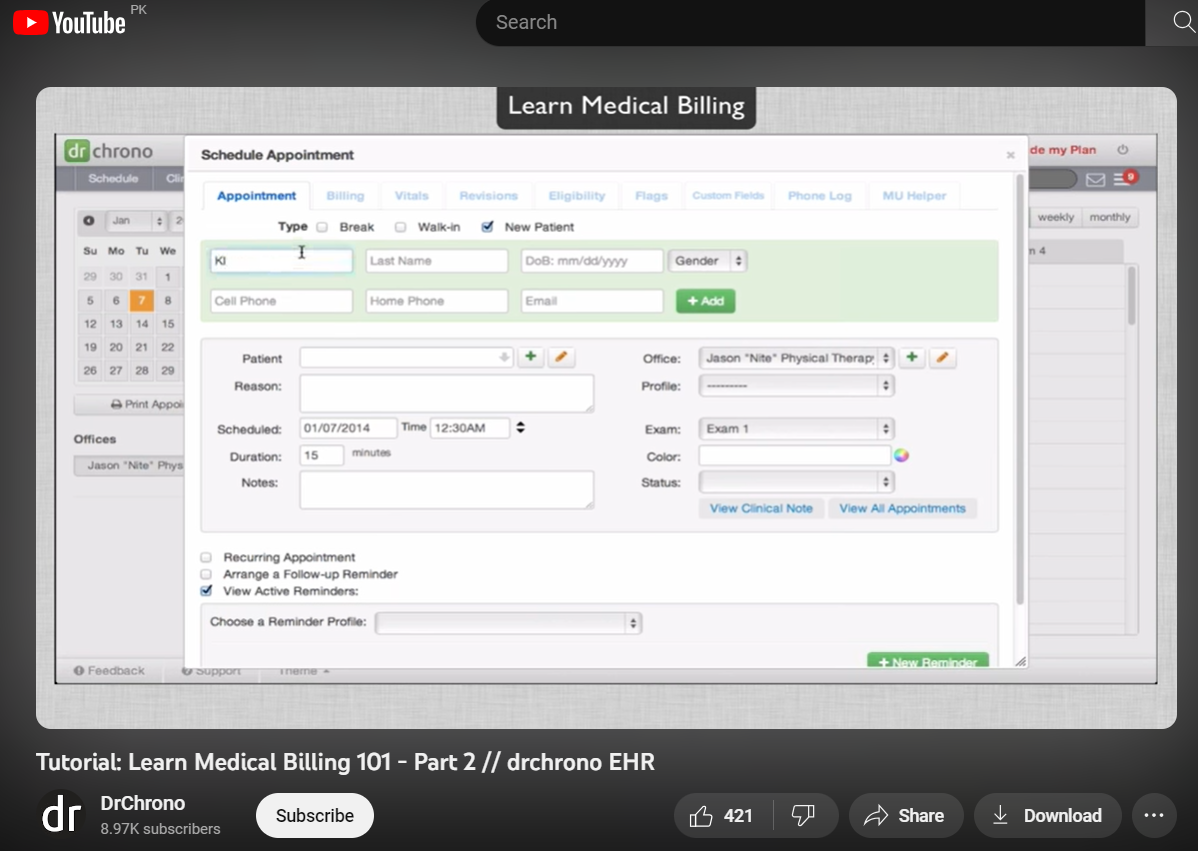The height and width of the screenshot is (851, 1198).
Task: Switch to the Phone Log tab
Action: [x=819, y=196]
